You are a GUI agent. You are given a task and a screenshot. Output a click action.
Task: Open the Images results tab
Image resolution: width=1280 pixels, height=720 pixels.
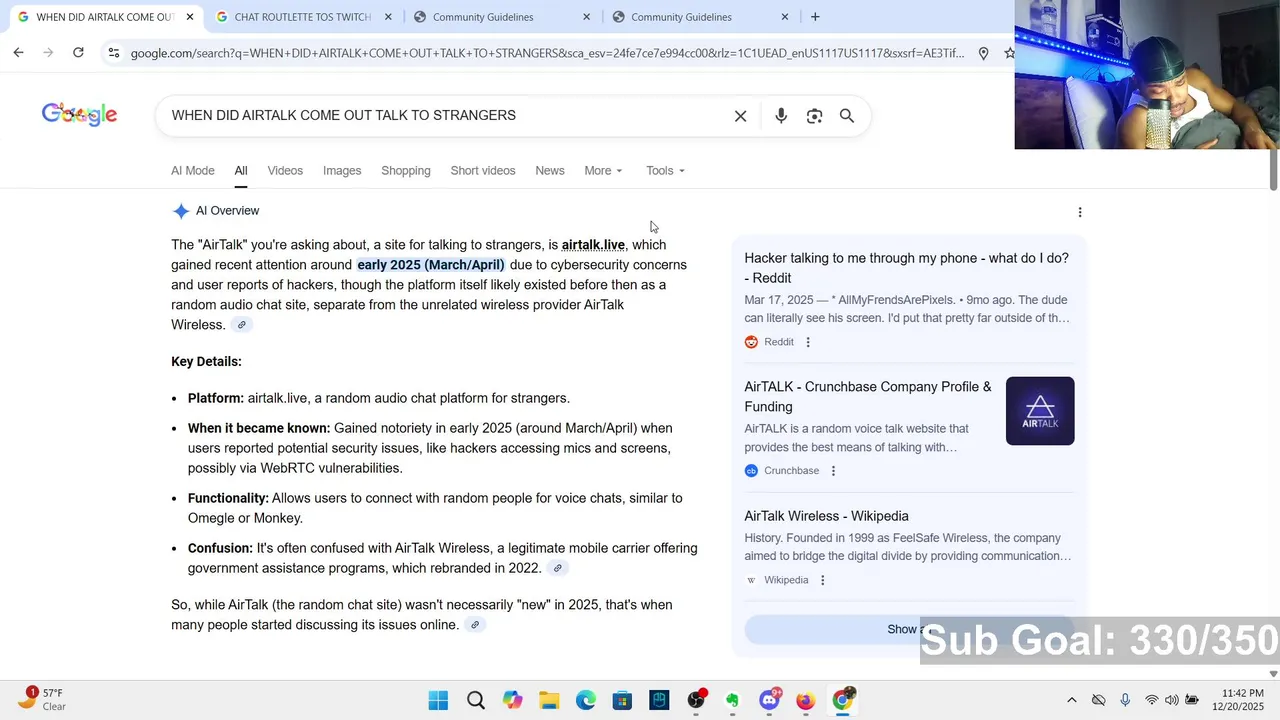(342, 171)
